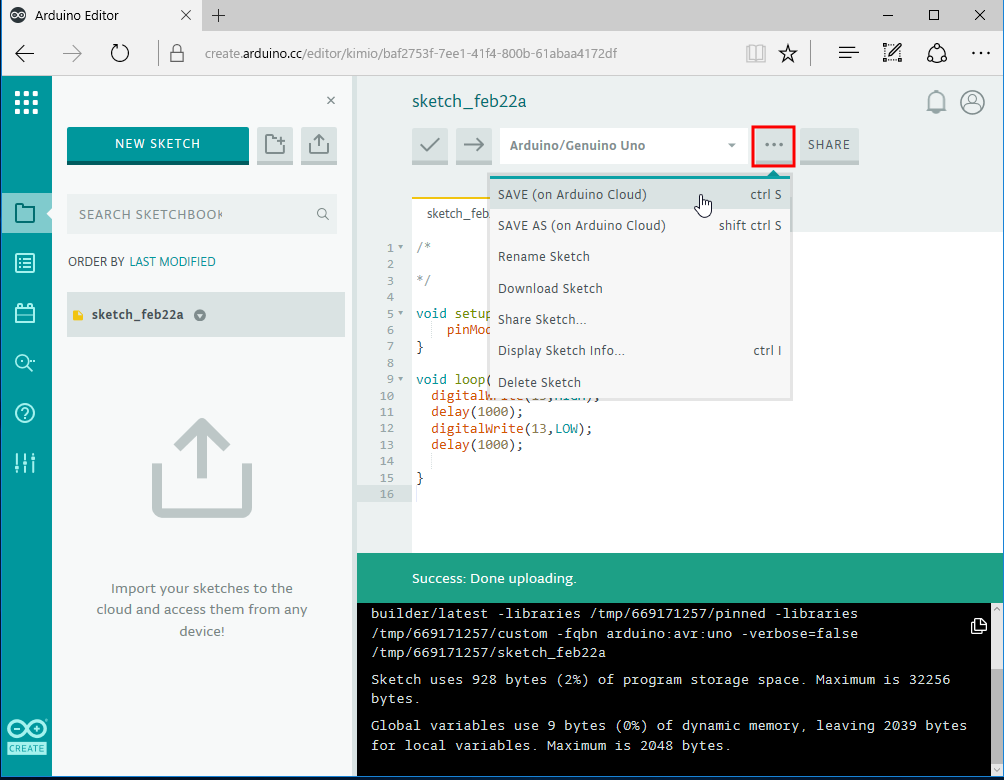Image resolution: width=1004 pixels, height=780 pixels.
Task: Click line number 16 in gutter
Action: pos(387,494)
